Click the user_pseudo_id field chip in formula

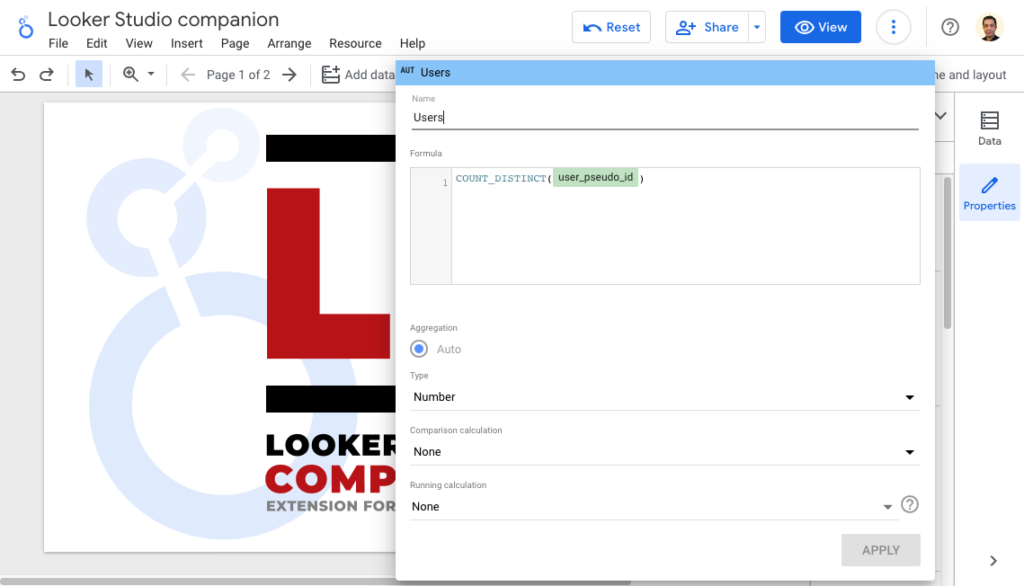(x=596, y=178)
